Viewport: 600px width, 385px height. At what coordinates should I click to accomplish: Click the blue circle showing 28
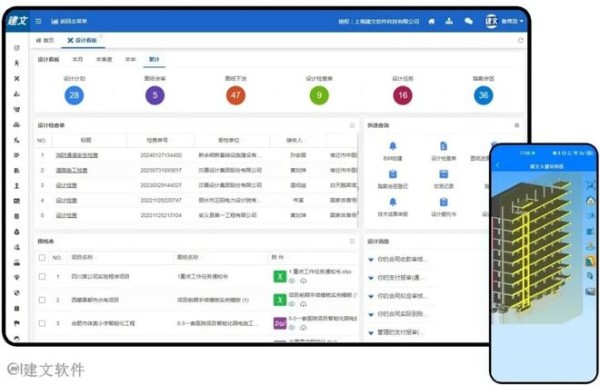[74, 95]
